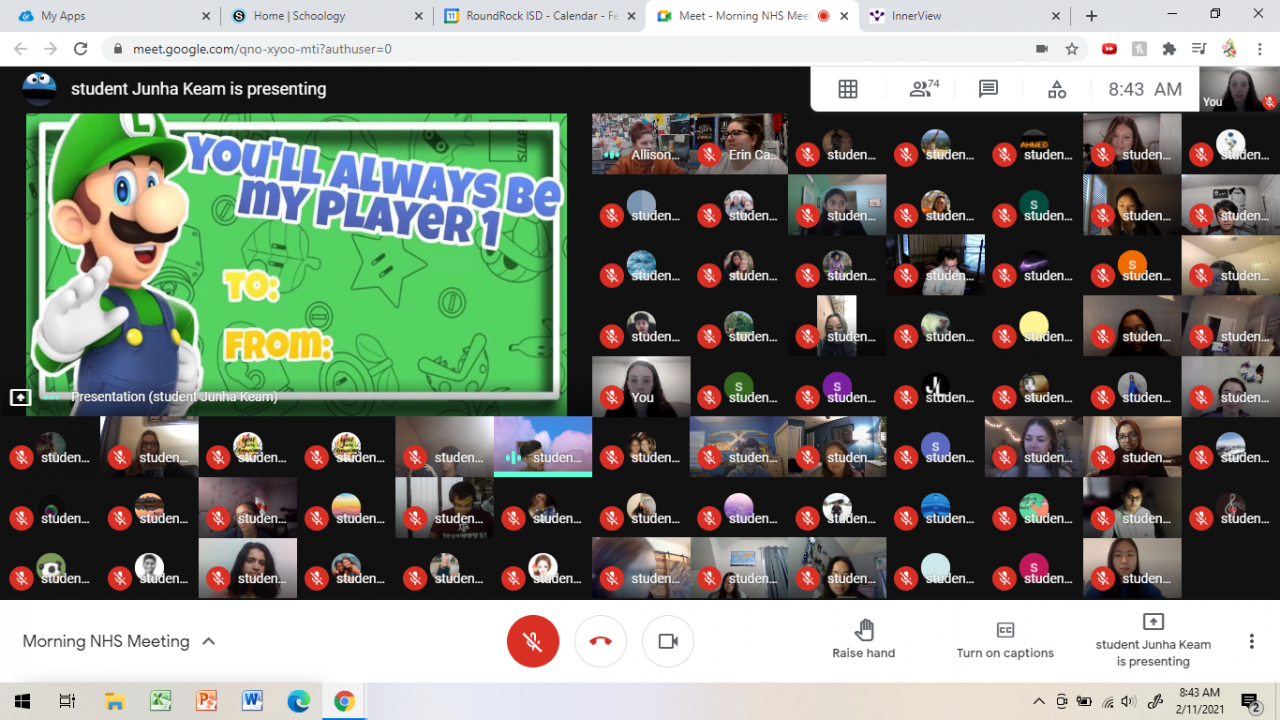Toggle the camera on or off
The height and width of the screenshot is (720, 1280).
coord(668,641)
